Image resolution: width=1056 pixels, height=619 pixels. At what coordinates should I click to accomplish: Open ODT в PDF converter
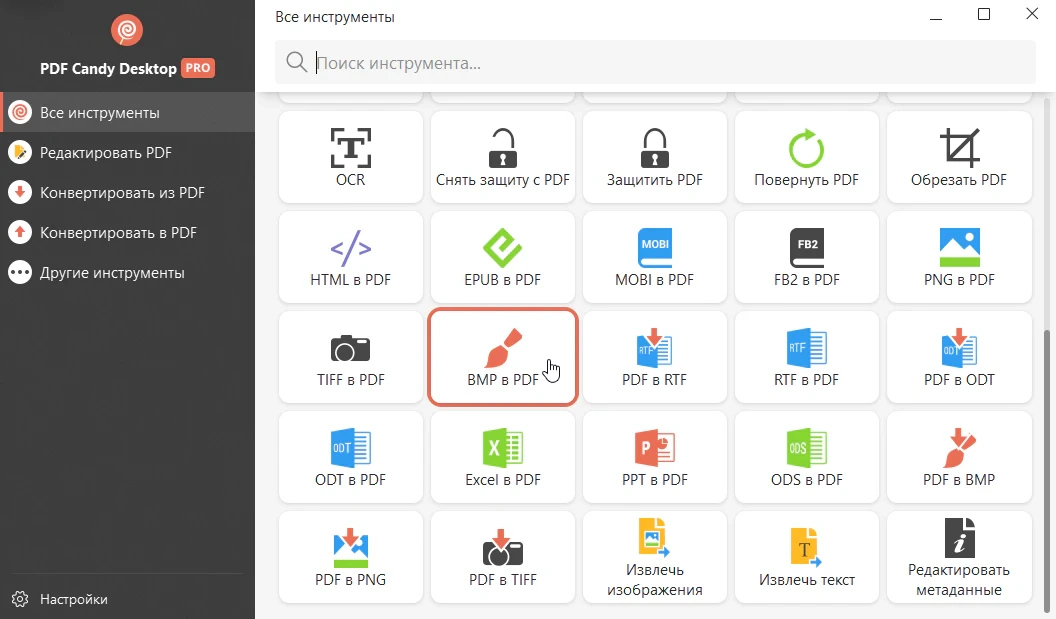tap(350, 457)
